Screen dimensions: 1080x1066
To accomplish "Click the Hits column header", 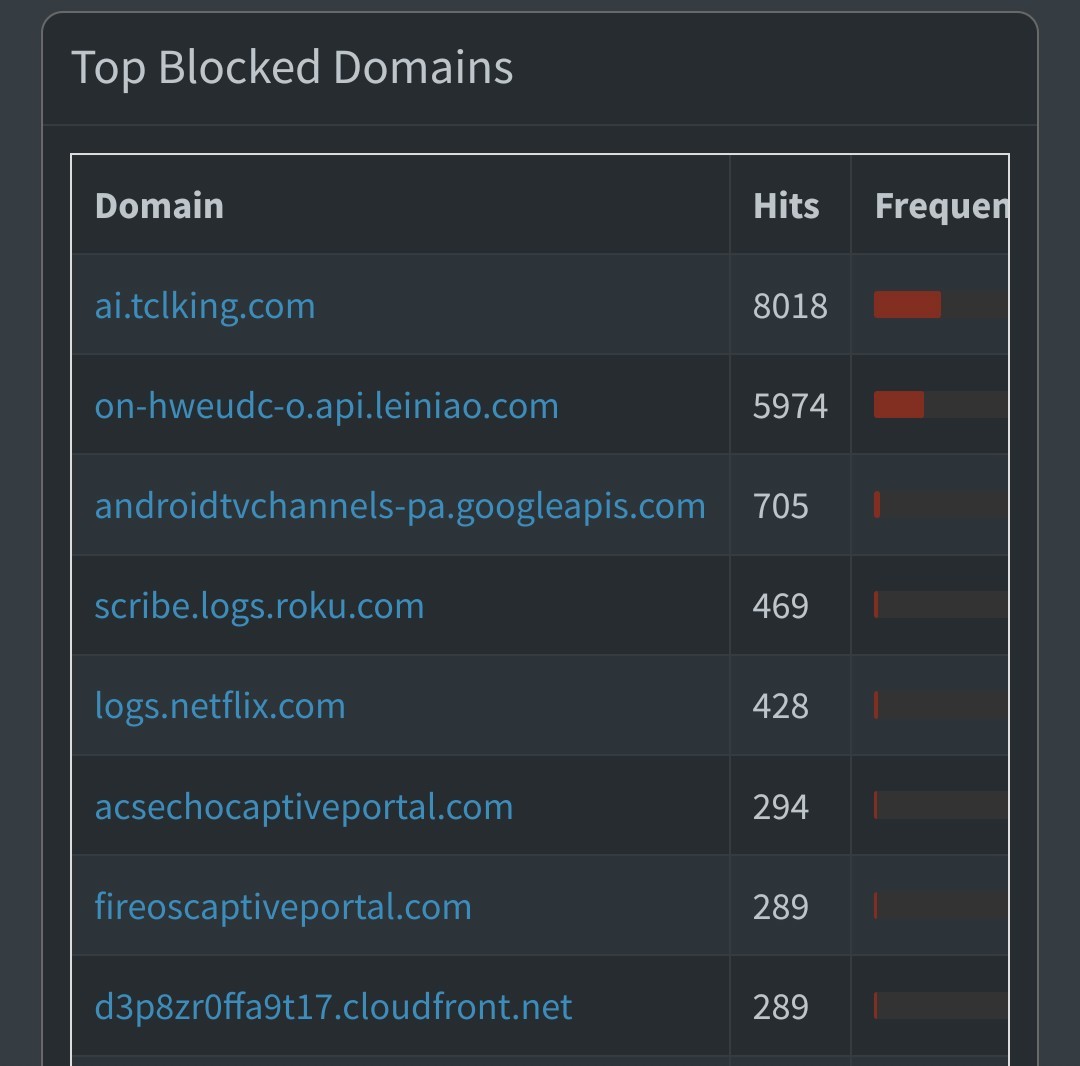I will [786, 205].
